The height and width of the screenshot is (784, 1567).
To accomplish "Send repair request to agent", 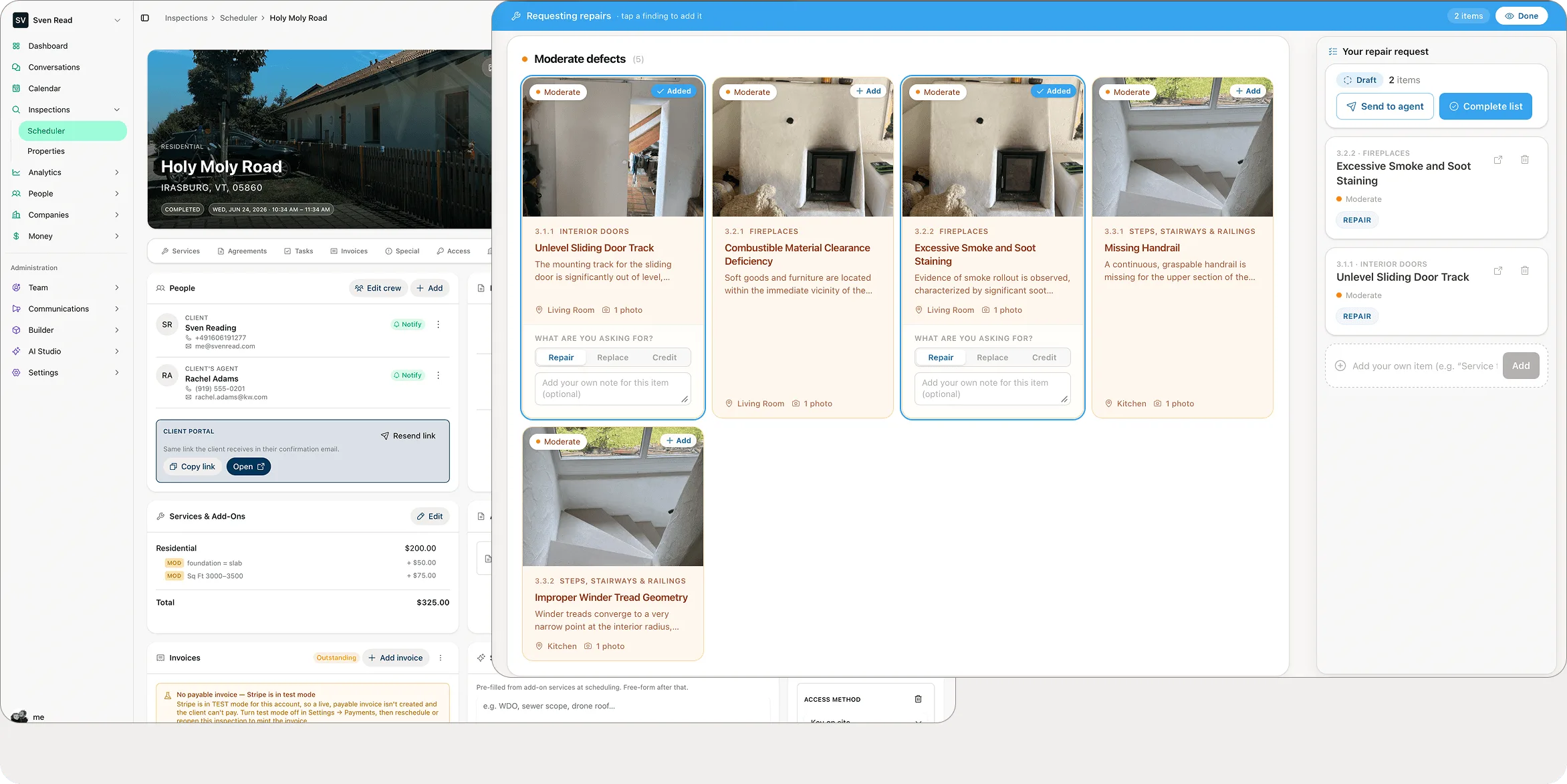I will click(1384, 106).
